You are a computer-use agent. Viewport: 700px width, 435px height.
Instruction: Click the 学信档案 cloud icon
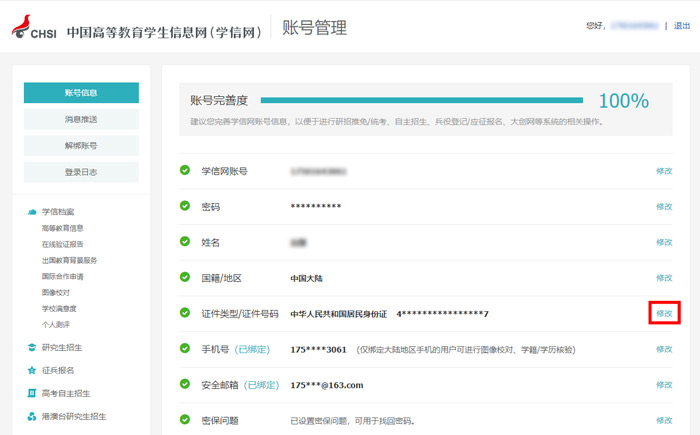click(x=32, y=212)
